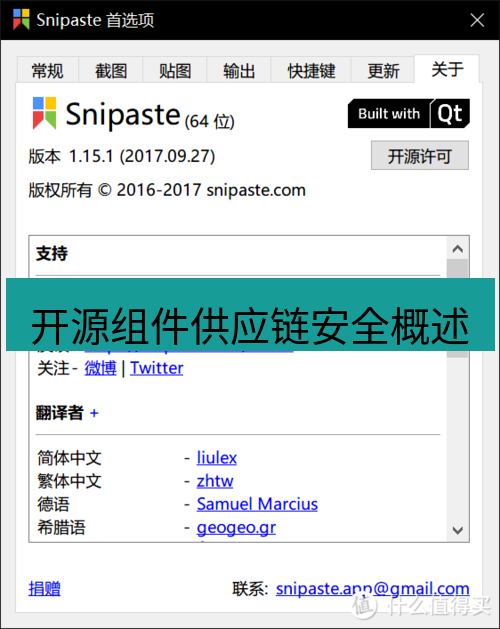This screenshot has height=629, width=500.
Task: Switch to the 更新 tab
Action: coord(383,71)
